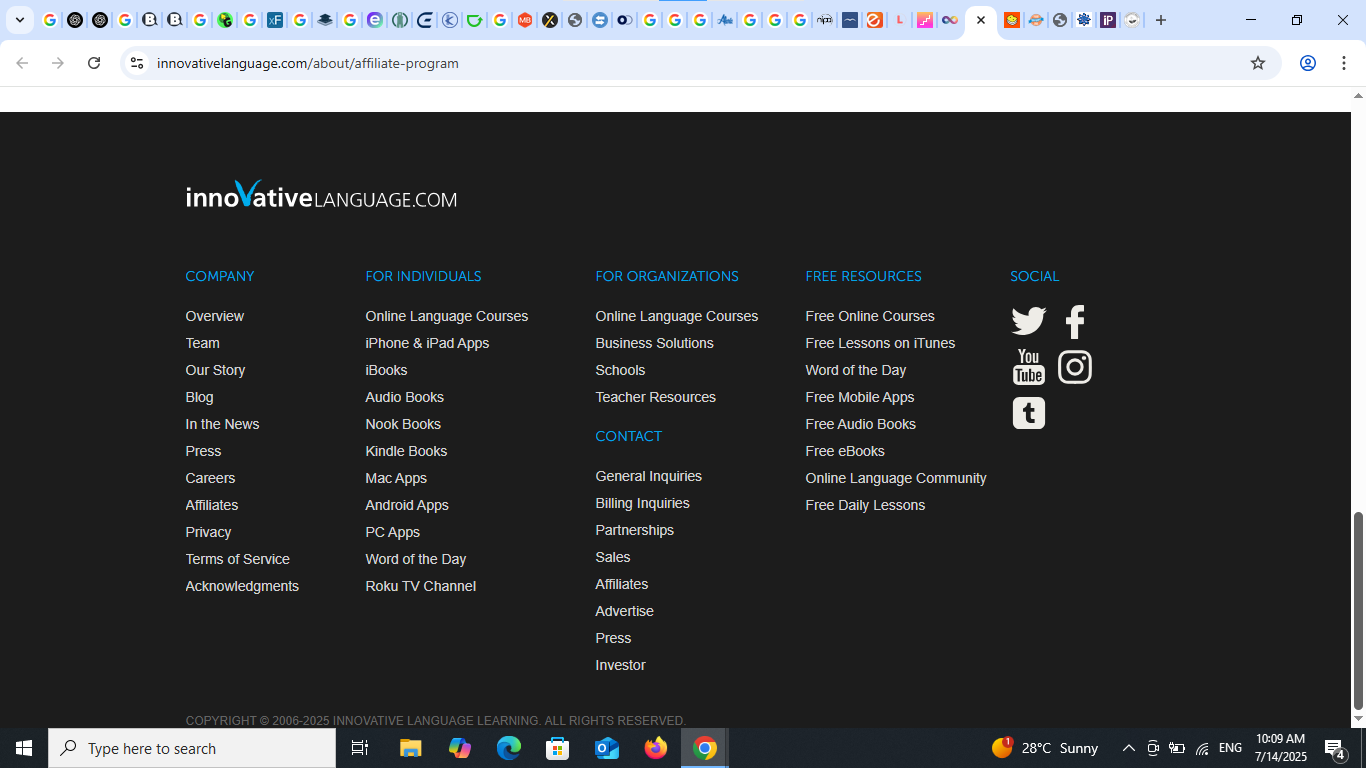Open the Business Solutions link
This screenshot has width=1366, height=768.
tap(654, 343)
